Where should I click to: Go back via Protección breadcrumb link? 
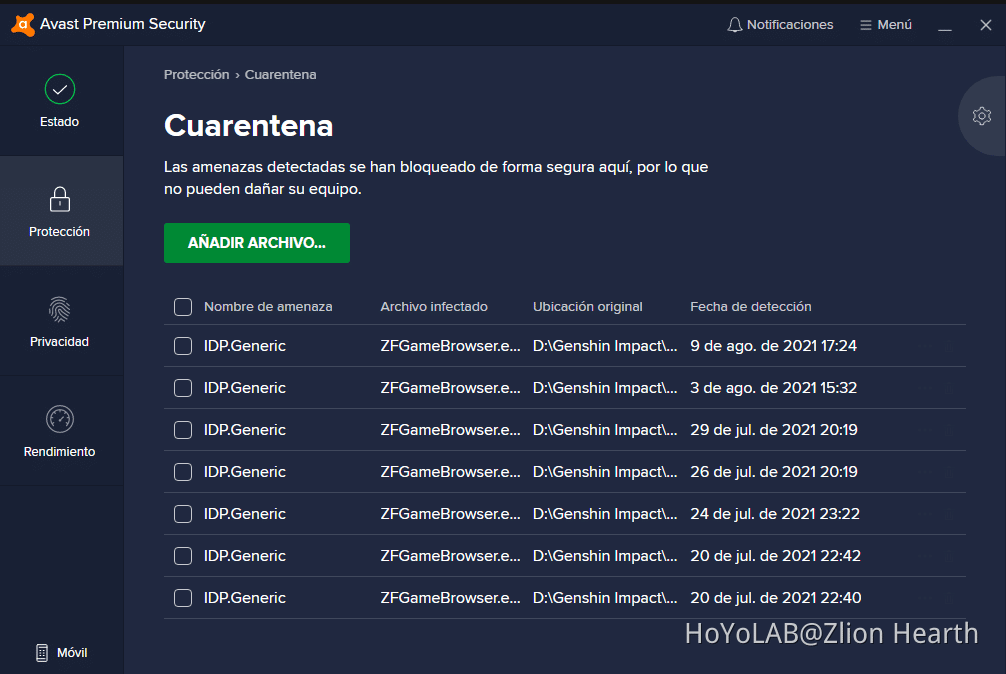click(196, 74)
